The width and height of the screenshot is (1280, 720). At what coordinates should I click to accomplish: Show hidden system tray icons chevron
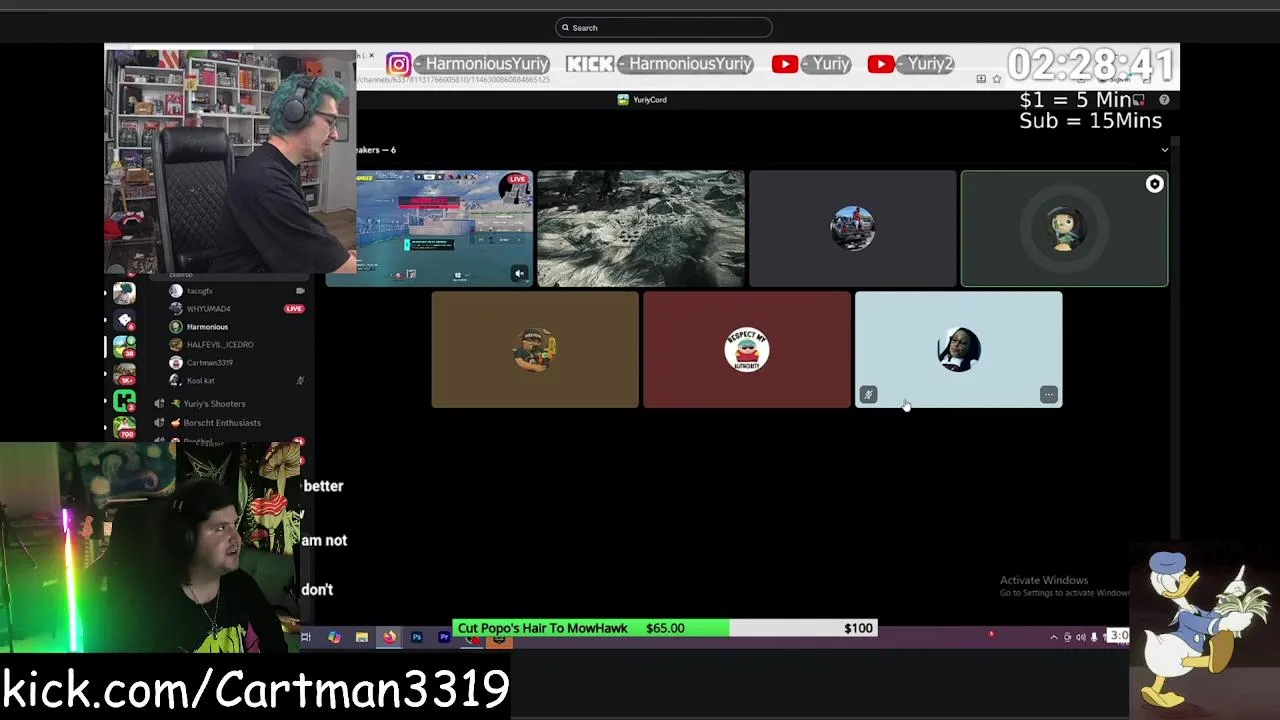pos(1053,637)
